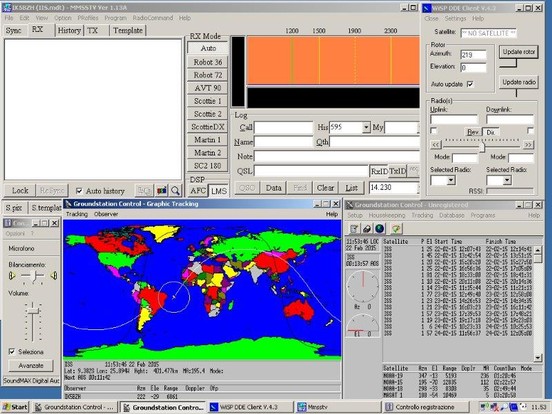Image resolution: width=552 pixels, height=414 pixels.
Task: Click the left speaker icon under Bilanciamento
Action: 12,276
